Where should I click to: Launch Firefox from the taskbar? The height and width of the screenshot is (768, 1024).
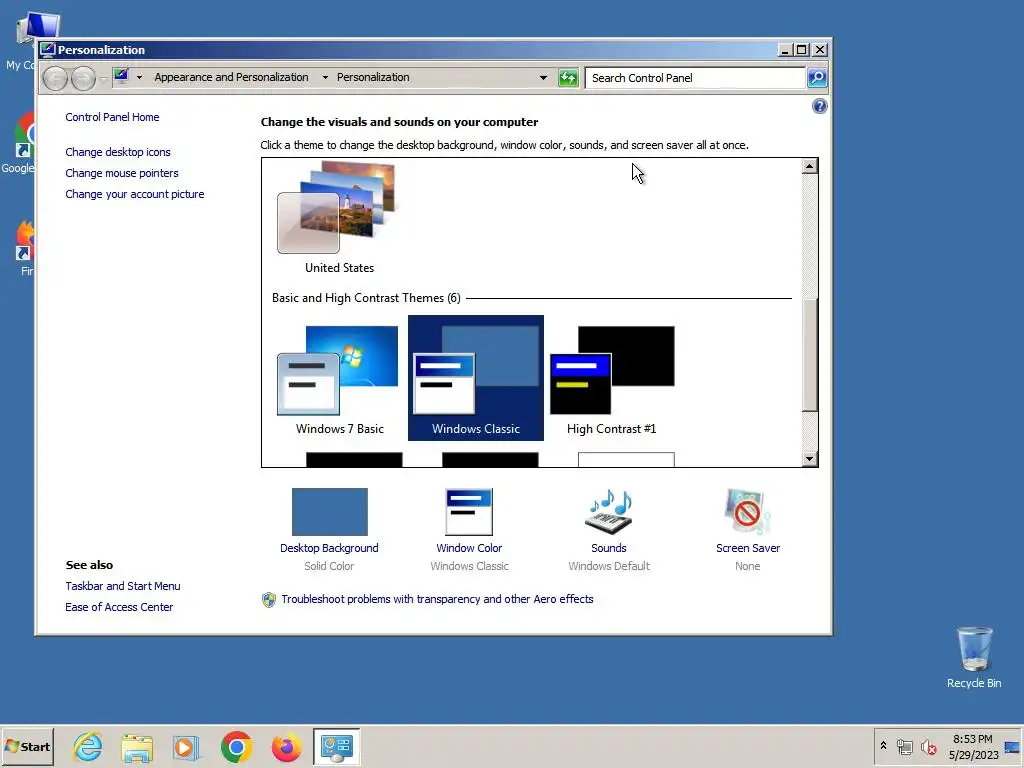pyautogui.click(x=286, y=747)
